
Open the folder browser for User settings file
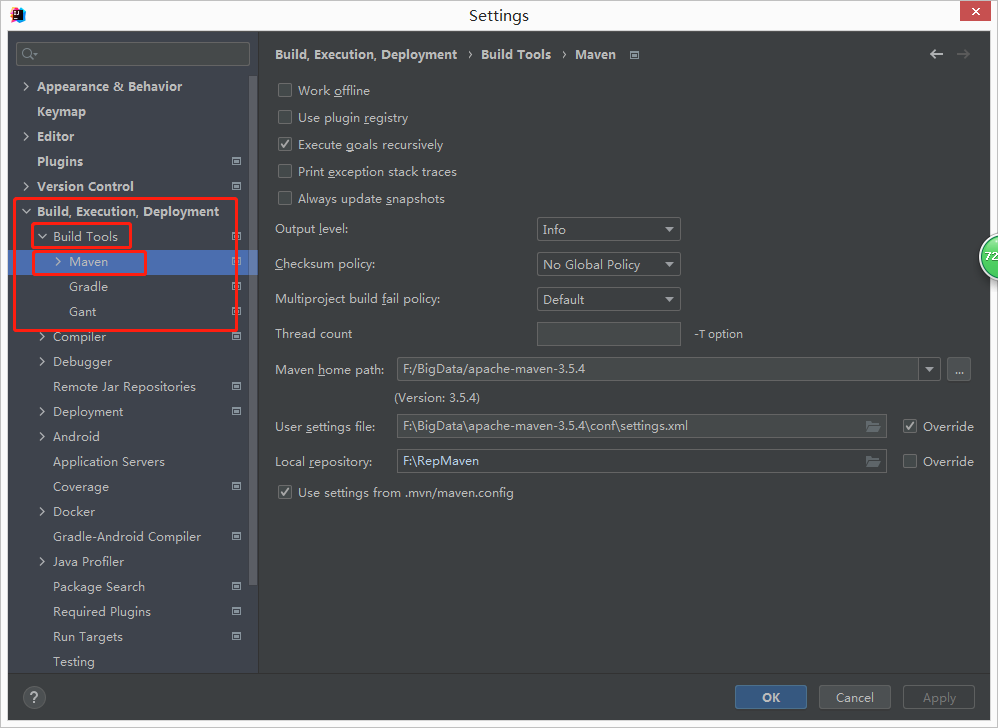tap(873, 426)
